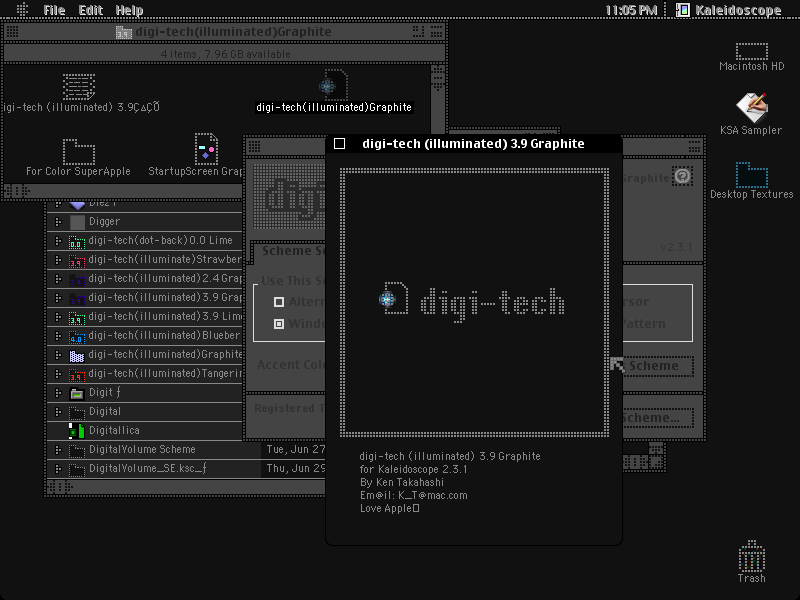
Task: Click the green Digitallica scheme file icon
Action: click(x=77, y=431)
